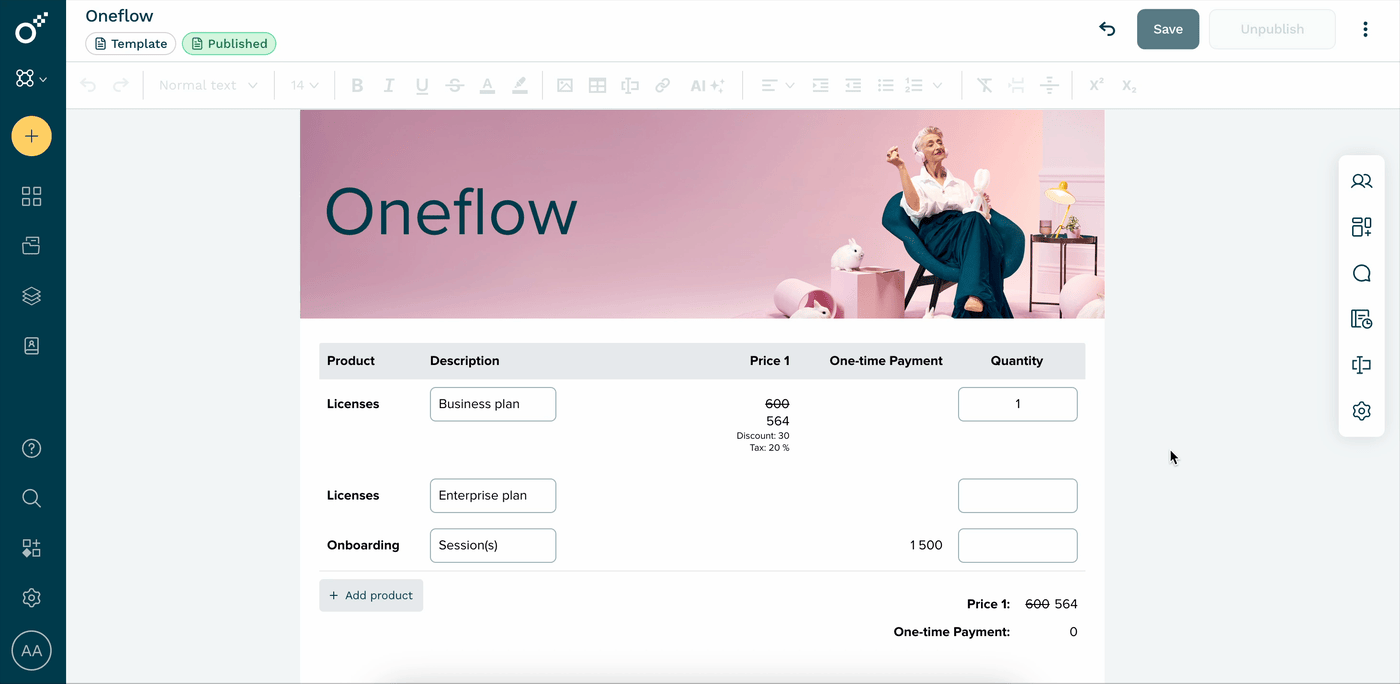The height and width of the screenshot is (684, 1400).
Task: Edit the Session(s) description field
Action: click(x=493, y=545)
